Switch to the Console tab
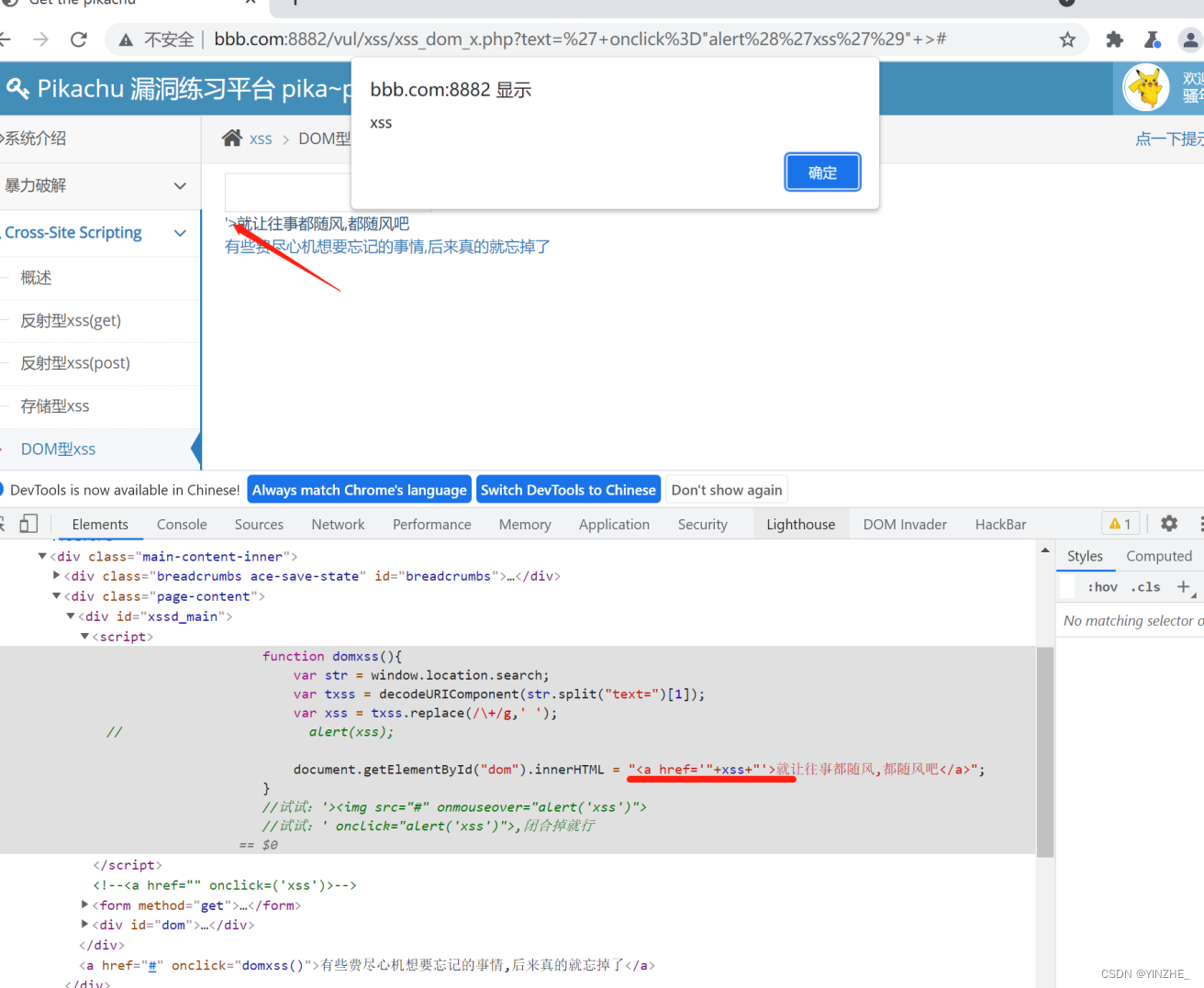Image resolution: width=1204 pixels, height=988 pixels. (182, 525)
